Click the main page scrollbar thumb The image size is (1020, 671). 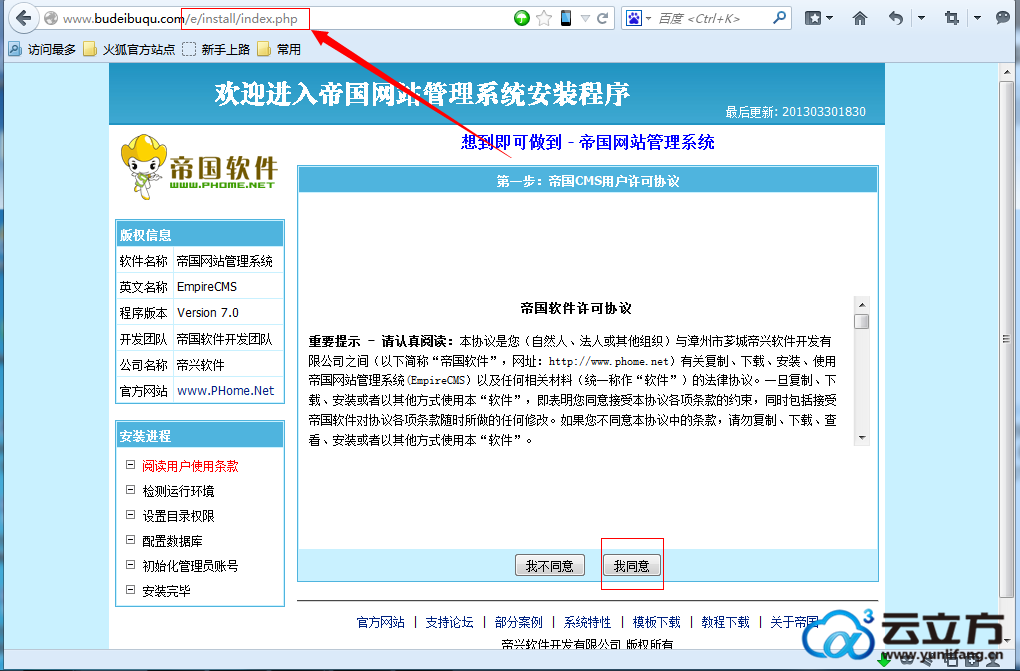(x=1007, y=338)
